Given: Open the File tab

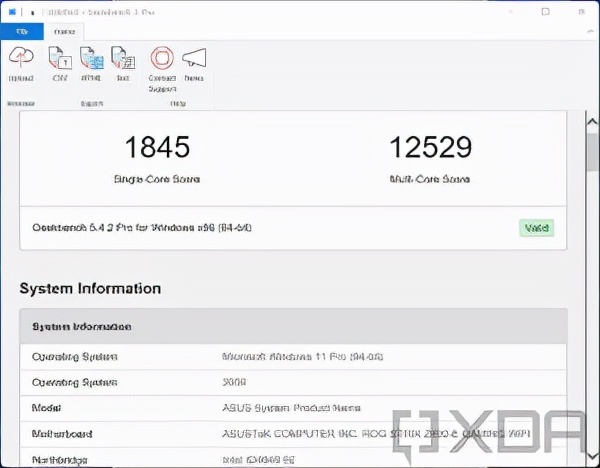Looking at the screenshot, I should [22, 32].
